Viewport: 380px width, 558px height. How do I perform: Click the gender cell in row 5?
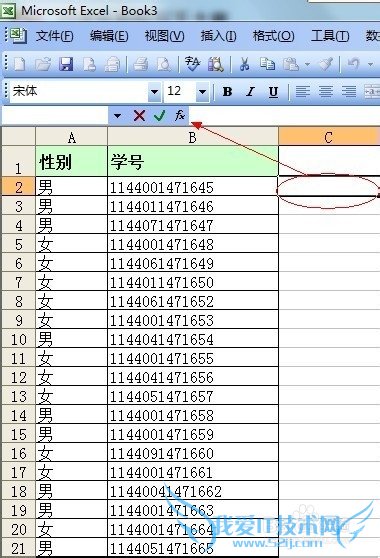(72, 244)
